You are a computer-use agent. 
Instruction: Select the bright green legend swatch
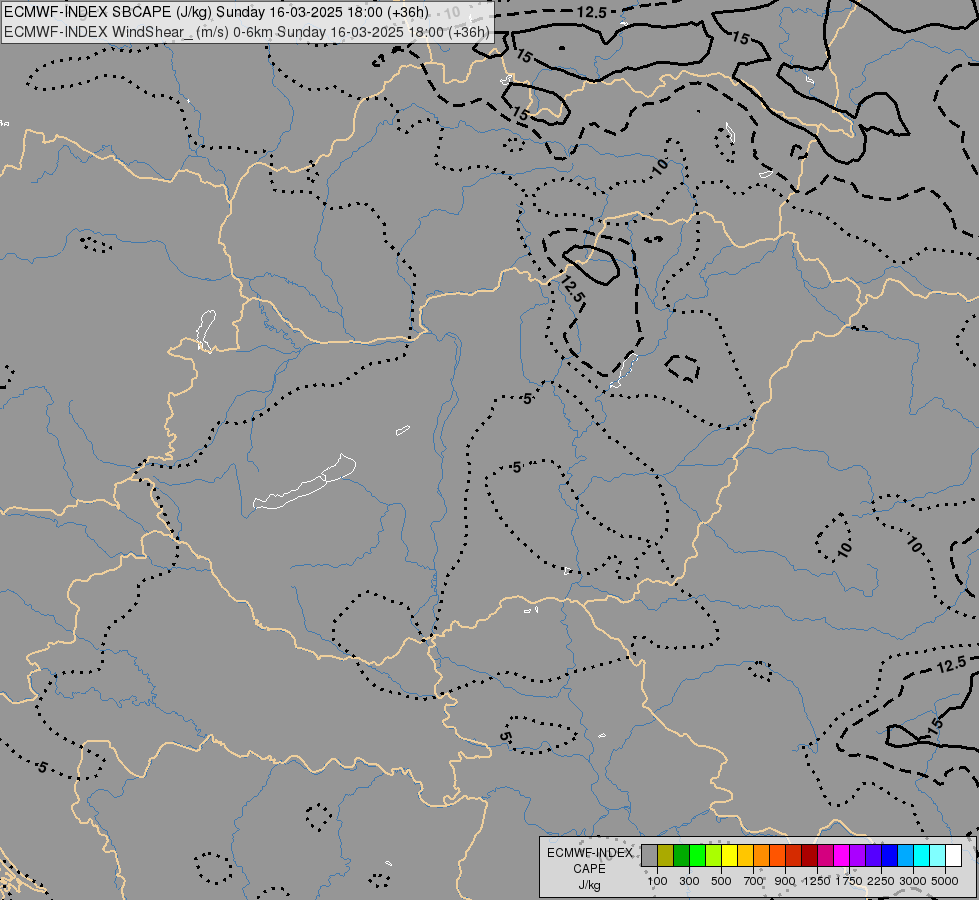tap(697, 855)
